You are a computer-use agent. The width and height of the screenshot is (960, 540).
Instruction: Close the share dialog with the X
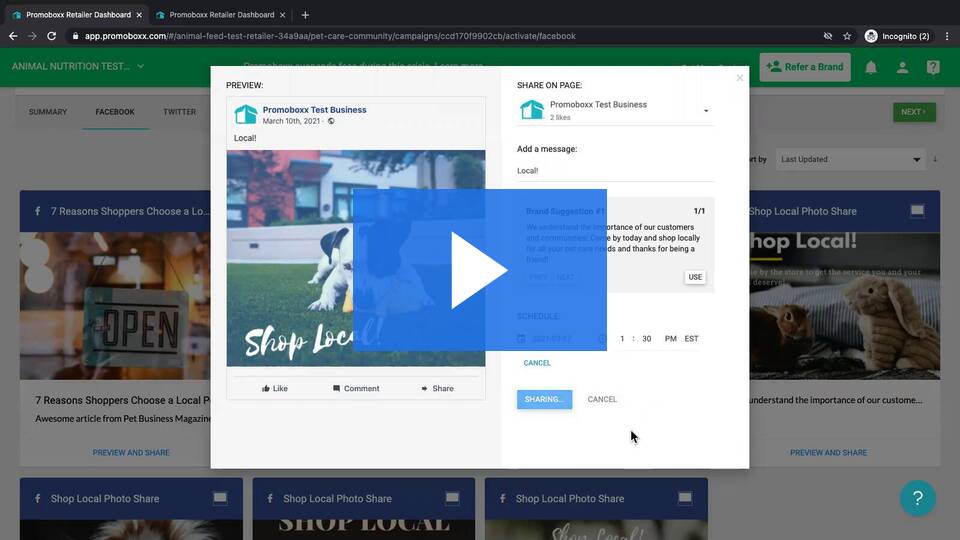pos(740,78)
